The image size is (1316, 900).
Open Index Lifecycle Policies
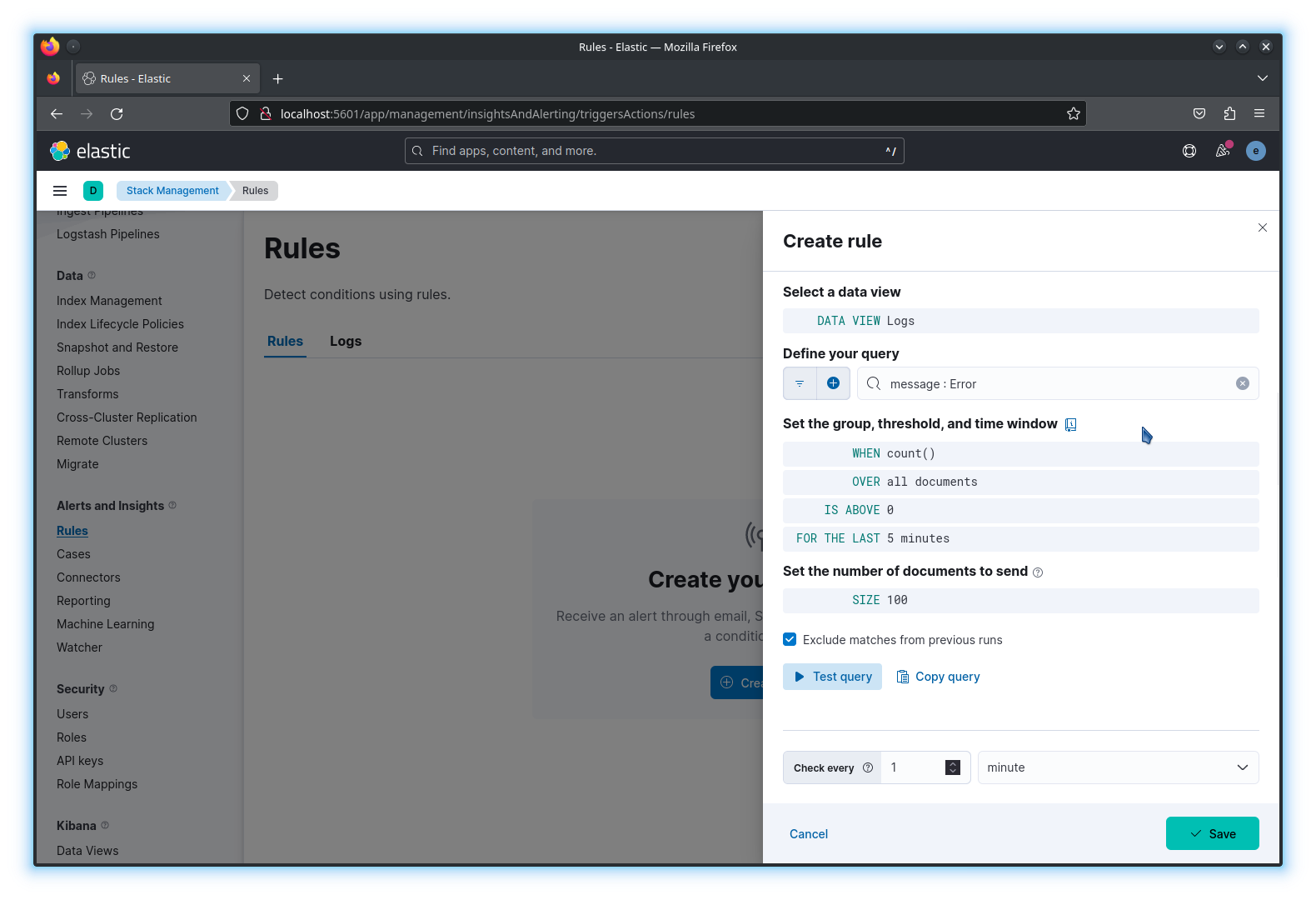click(120, 324)
